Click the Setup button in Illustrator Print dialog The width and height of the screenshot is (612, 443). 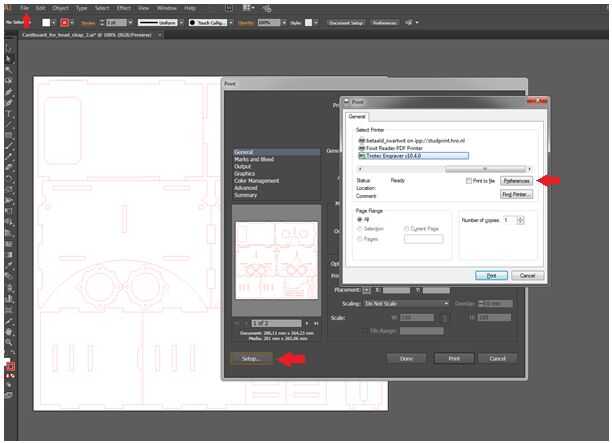[x=251, y=358]
